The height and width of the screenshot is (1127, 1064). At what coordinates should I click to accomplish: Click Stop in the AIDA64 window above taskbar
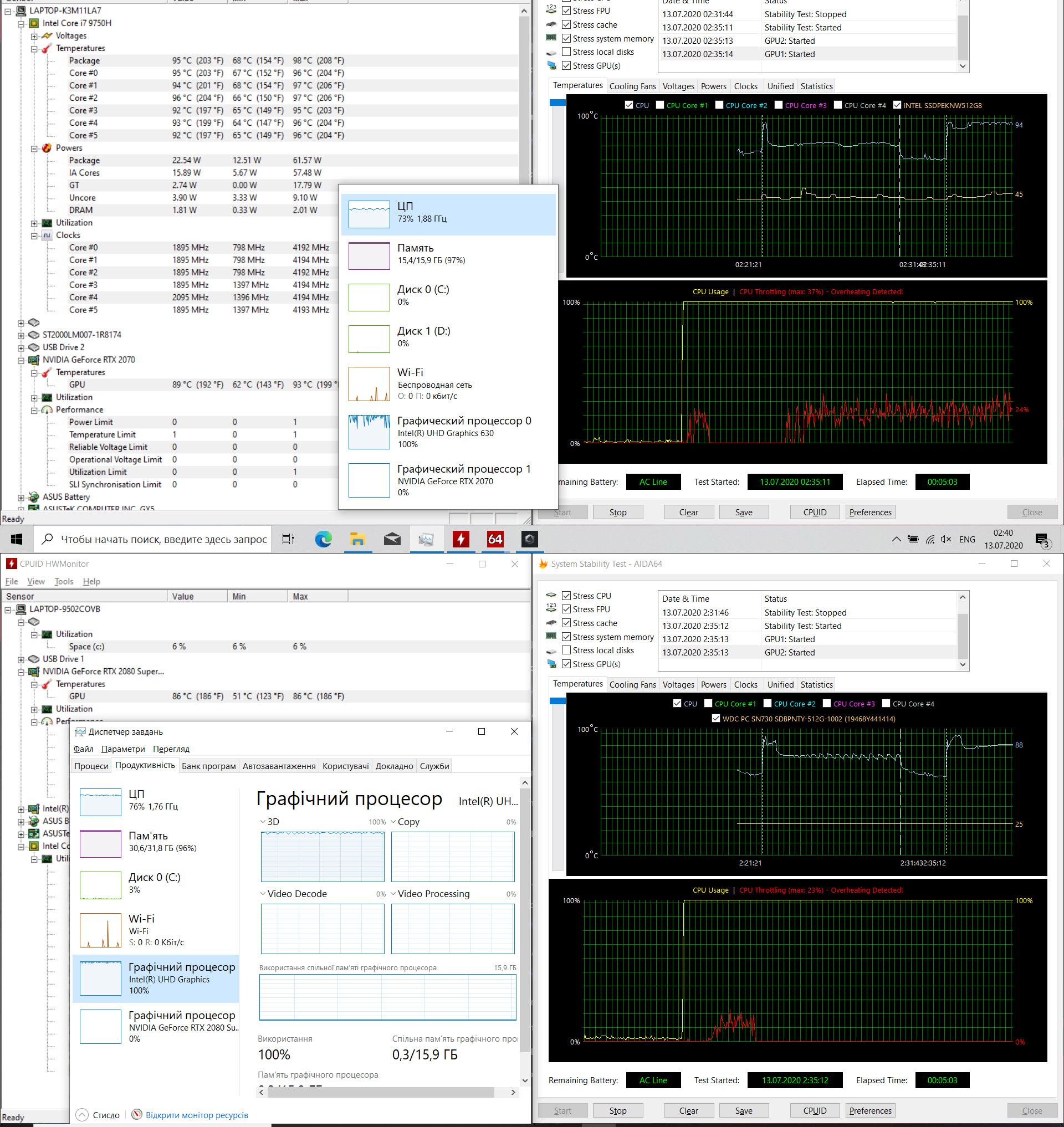point(618,512)
